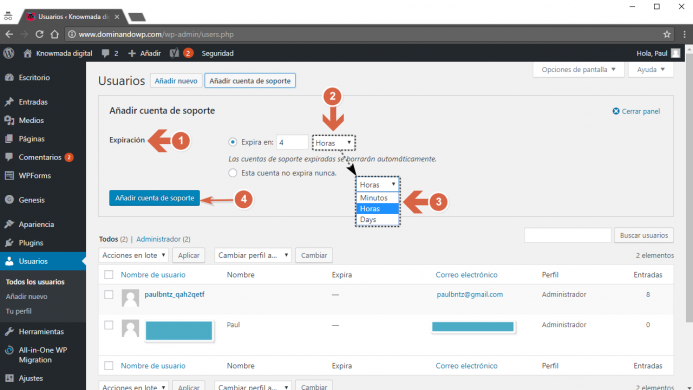The height and width of the screenshot is (390, 693).
Task: Sort by 'Nombre de usuario' header
Action: pyautogui.click(x=153, y=275)
